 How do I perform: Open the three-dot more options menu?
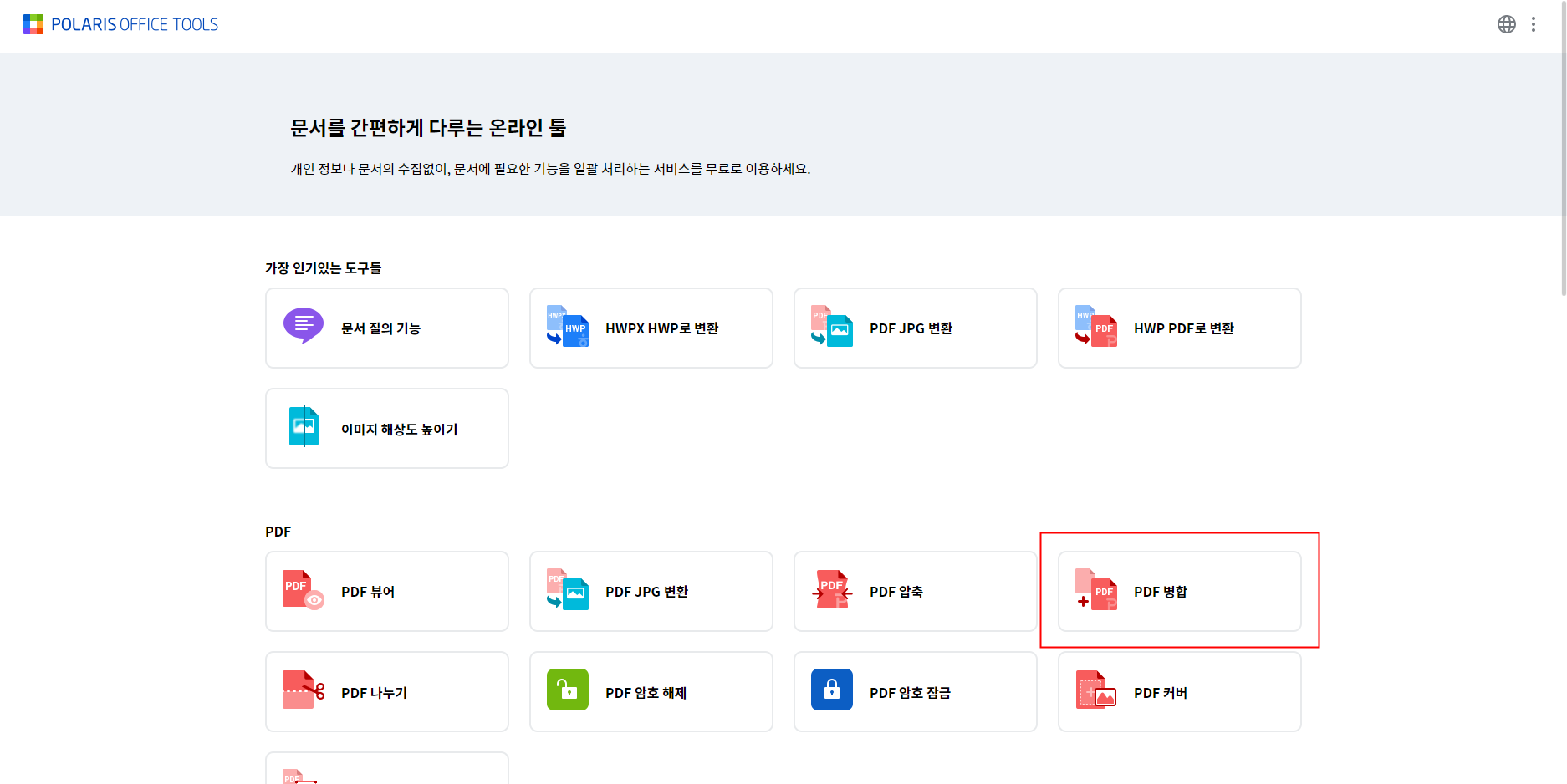click(x=1534, y=24)
